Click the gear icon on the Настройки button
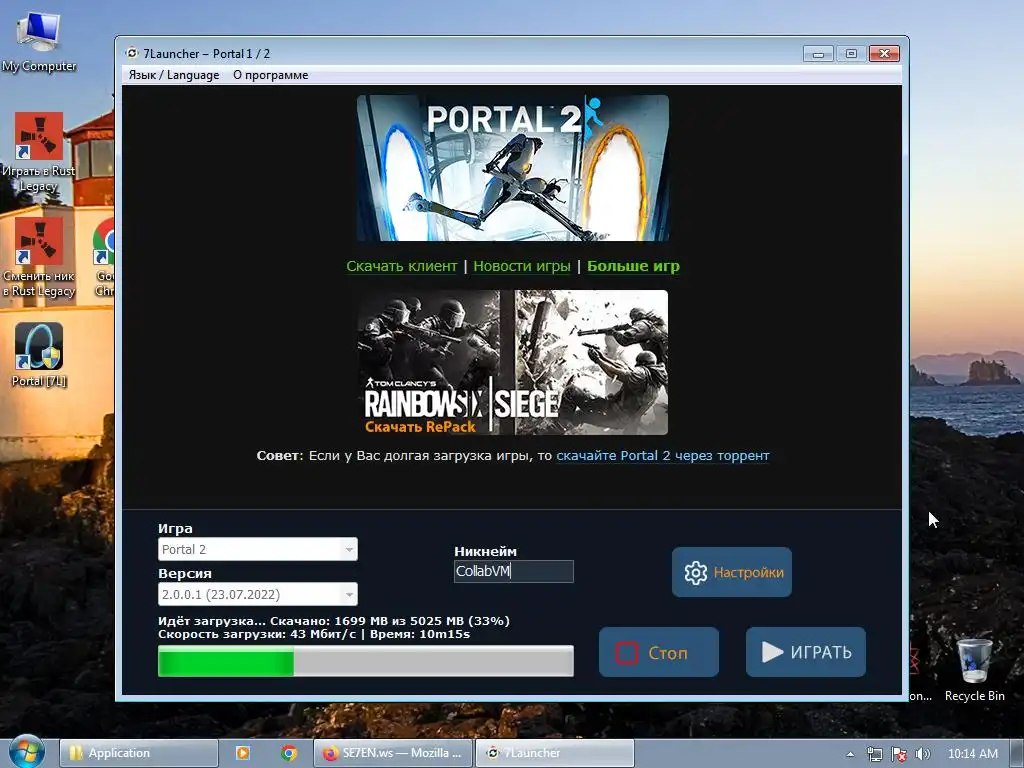Image resolution: width=1024 pixels, height=768 pixels. pos(696,573)
